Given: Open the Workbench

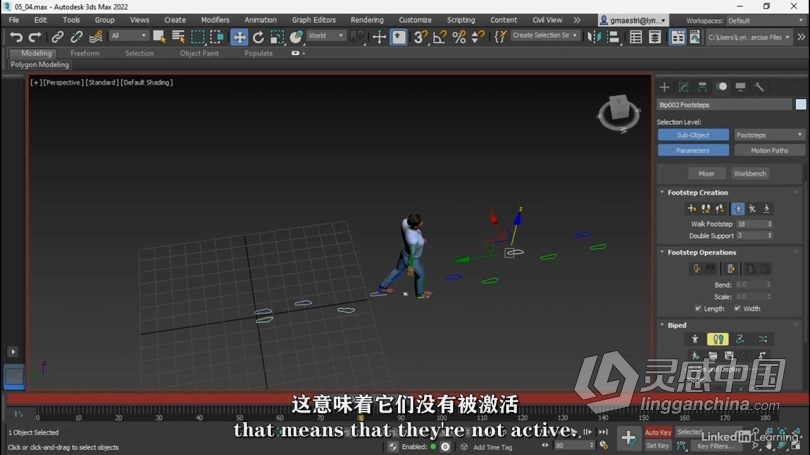Looking at the screenshot, I should point(750,174).
